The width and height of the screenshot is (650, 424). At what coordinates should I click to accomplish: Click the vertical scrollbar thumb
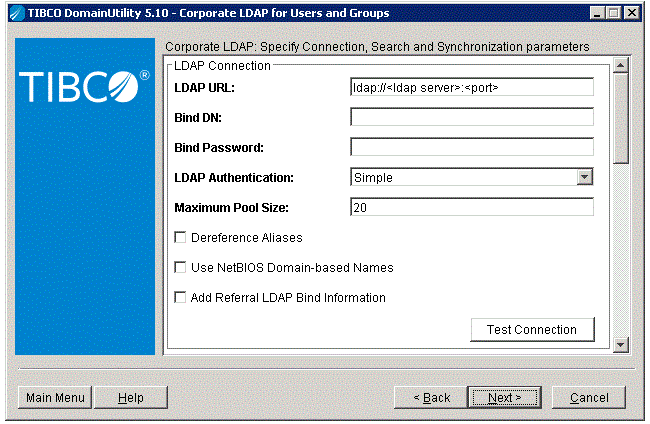(621, 119)
